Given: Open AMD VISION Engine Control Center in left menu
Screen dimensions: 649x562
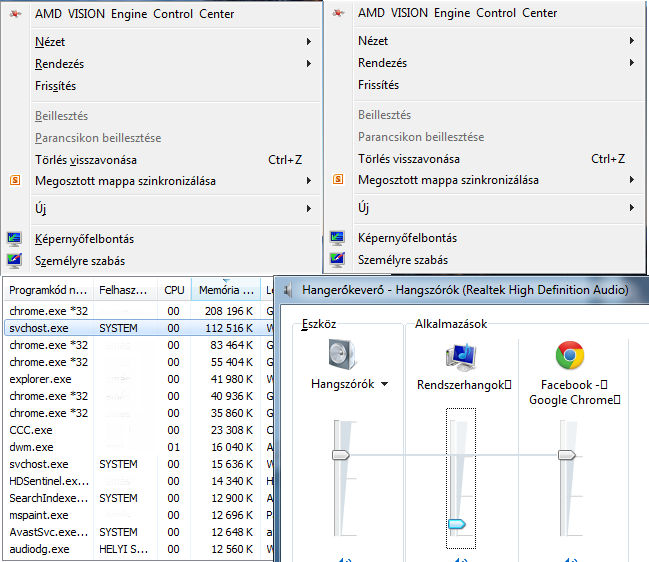Looking at the screenshot, I should click(x=135, y=14).
